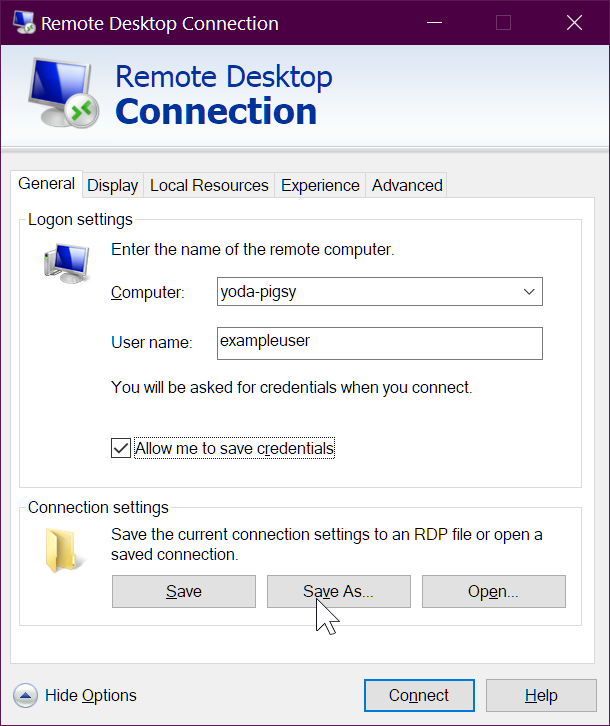Click the User name: label
The image size is (610, 726).
(x=152, y=343)
